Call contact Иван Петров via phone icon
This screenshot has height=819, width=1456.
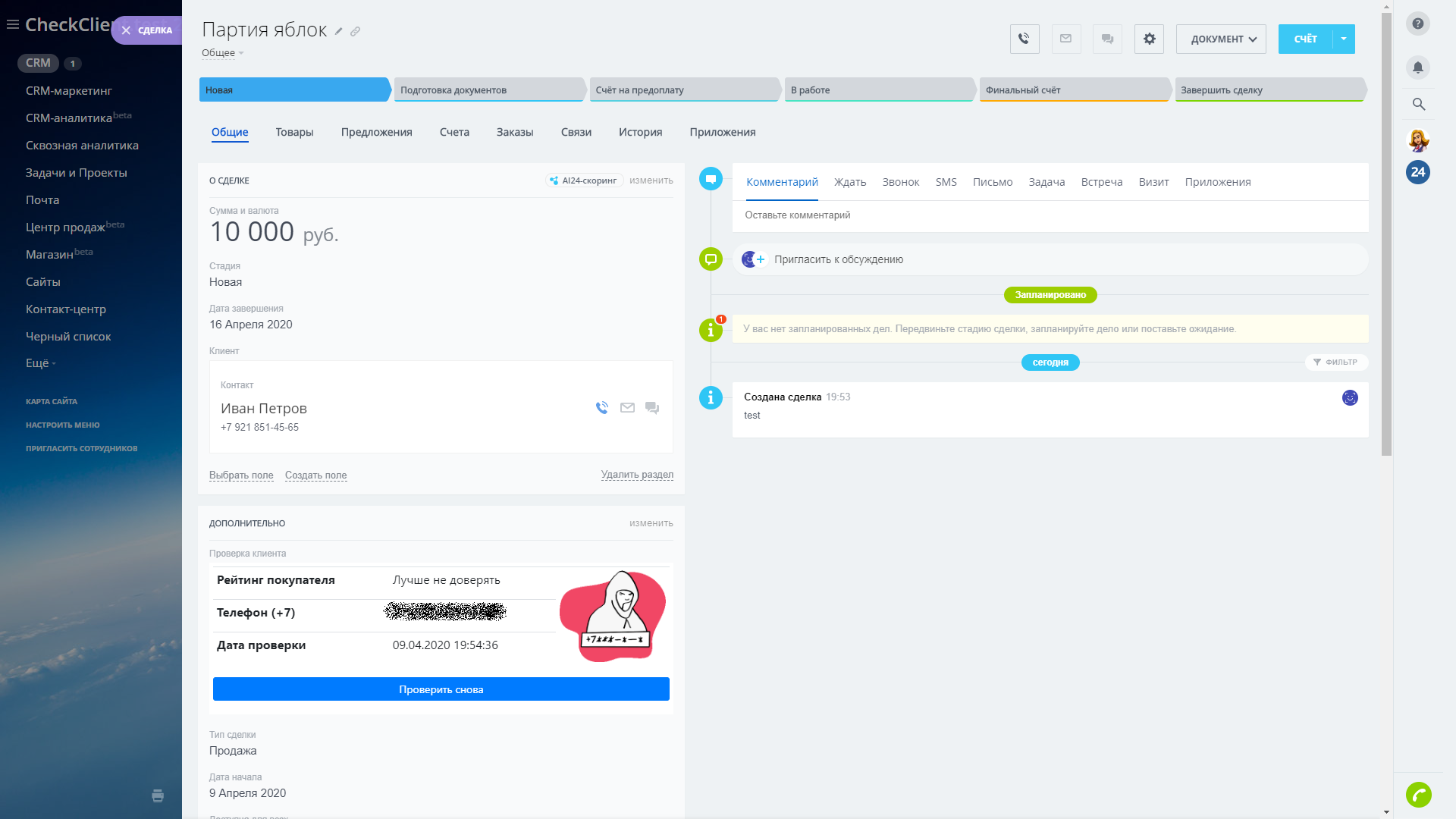coord(602,408)
